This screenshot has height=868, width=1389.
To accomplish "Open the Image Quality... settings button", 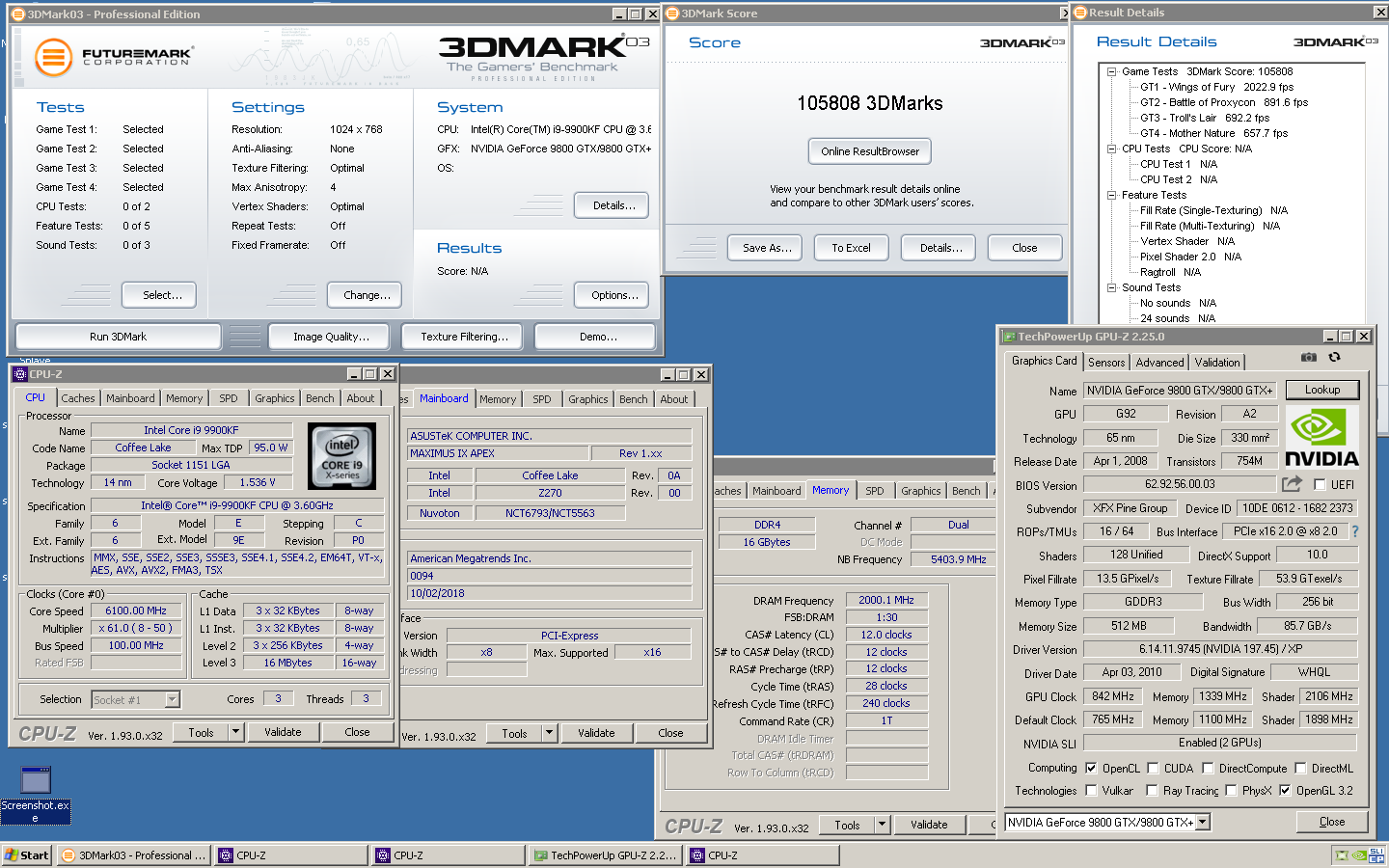I will click(331, 337).
